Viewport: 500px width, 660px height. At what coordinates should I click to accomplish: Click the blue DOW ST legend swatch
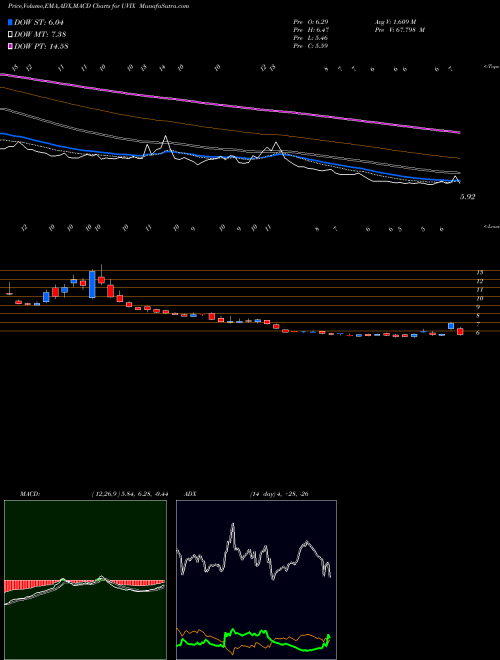10,23
